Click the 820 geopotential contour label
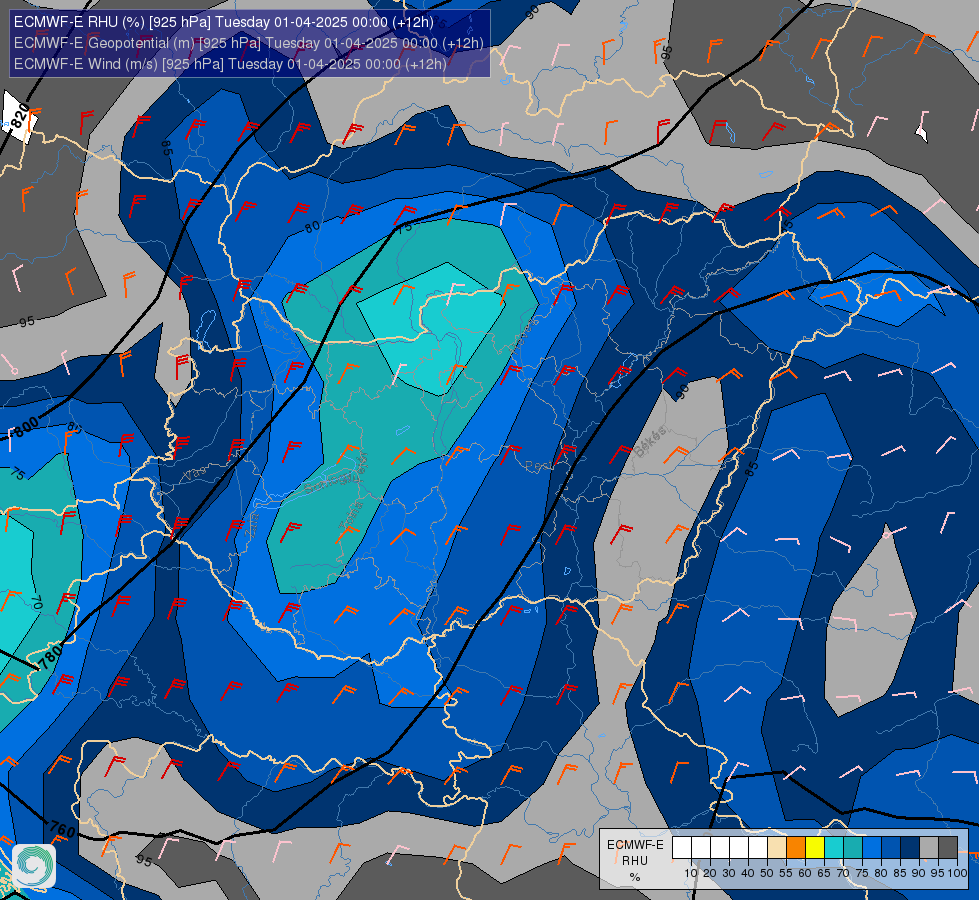This screenshot has width=979, height=900. point(20,116)
